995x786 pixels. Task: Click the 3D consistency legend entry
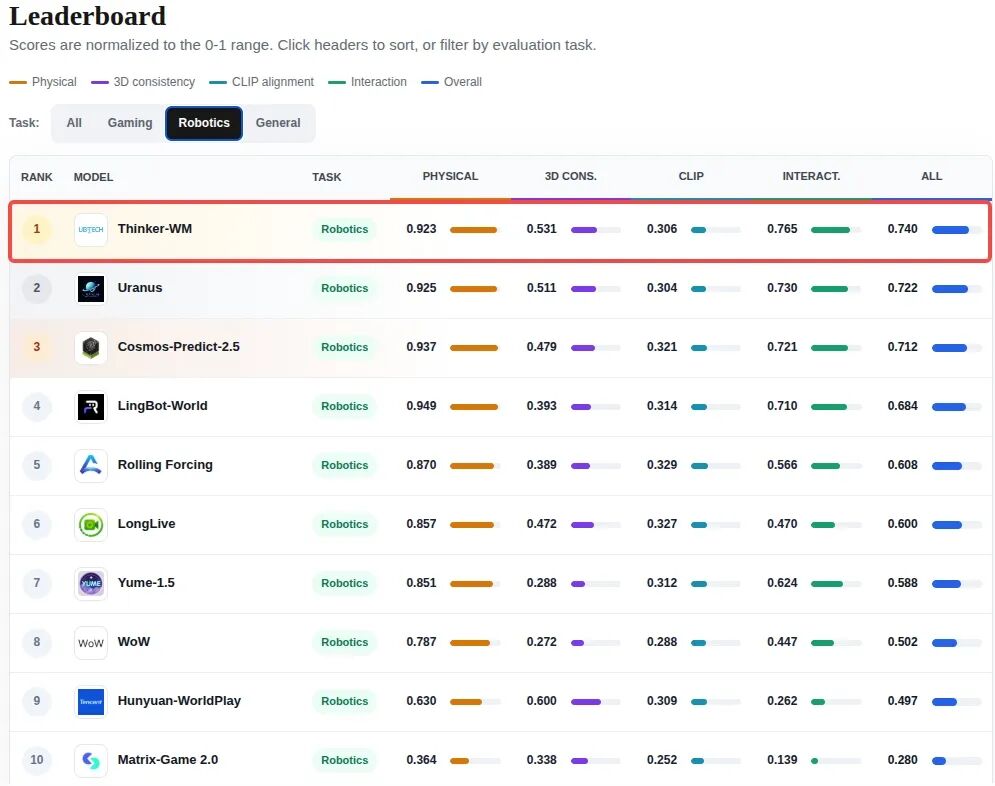pos(143,82)
